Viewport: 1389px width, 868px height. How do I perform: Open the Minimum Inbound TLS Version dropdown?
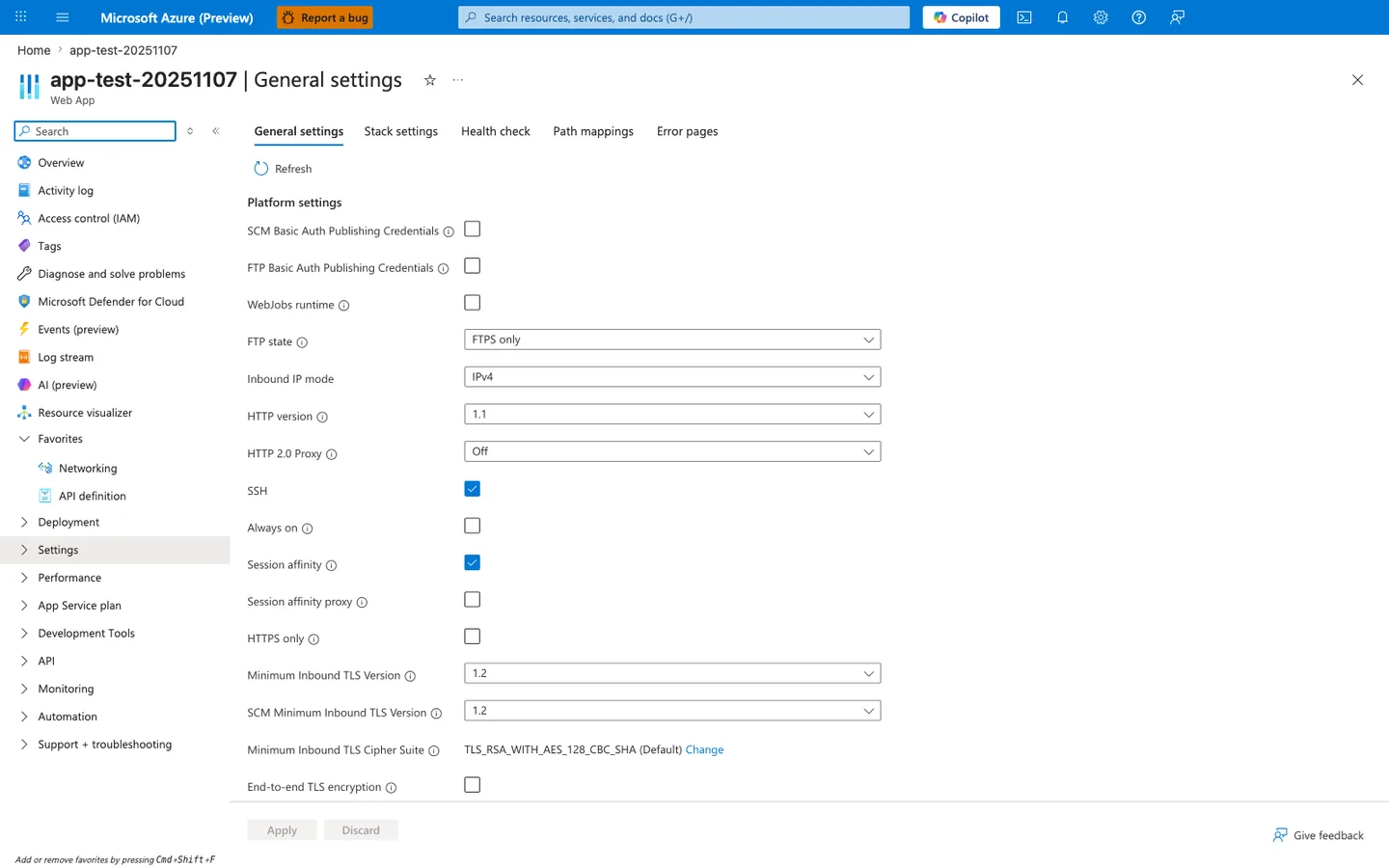coord(672,674)
